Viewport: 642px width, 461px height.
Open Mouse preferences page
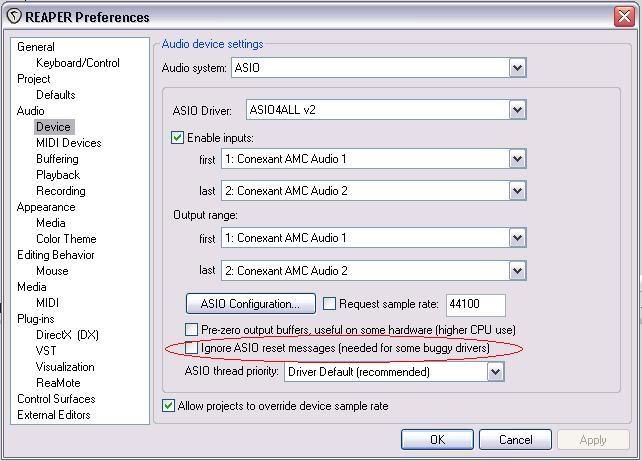pos(52,271)
